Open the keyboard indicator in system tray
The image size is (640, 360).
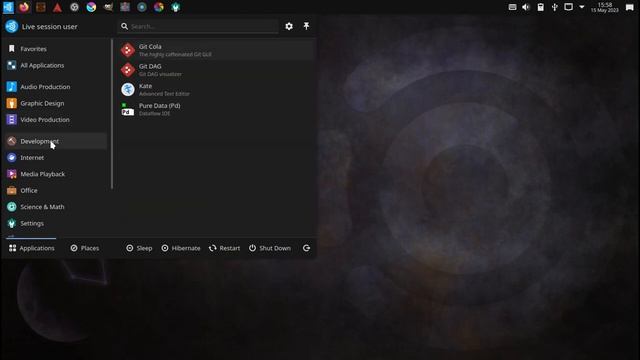pyautogui.click(x=512, y=7)
